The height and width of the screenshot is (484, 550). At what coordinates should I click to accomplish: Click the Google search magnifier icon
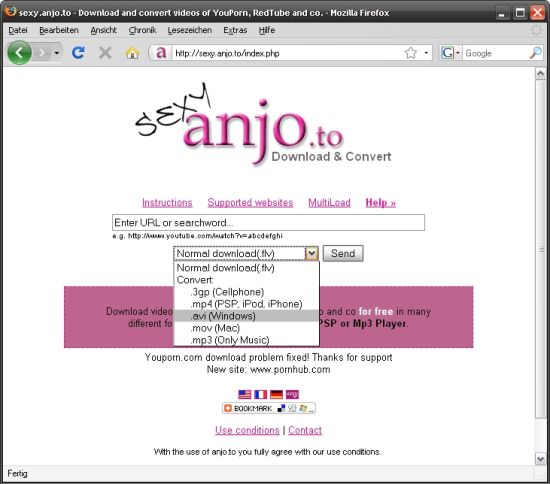coord(535,53)
